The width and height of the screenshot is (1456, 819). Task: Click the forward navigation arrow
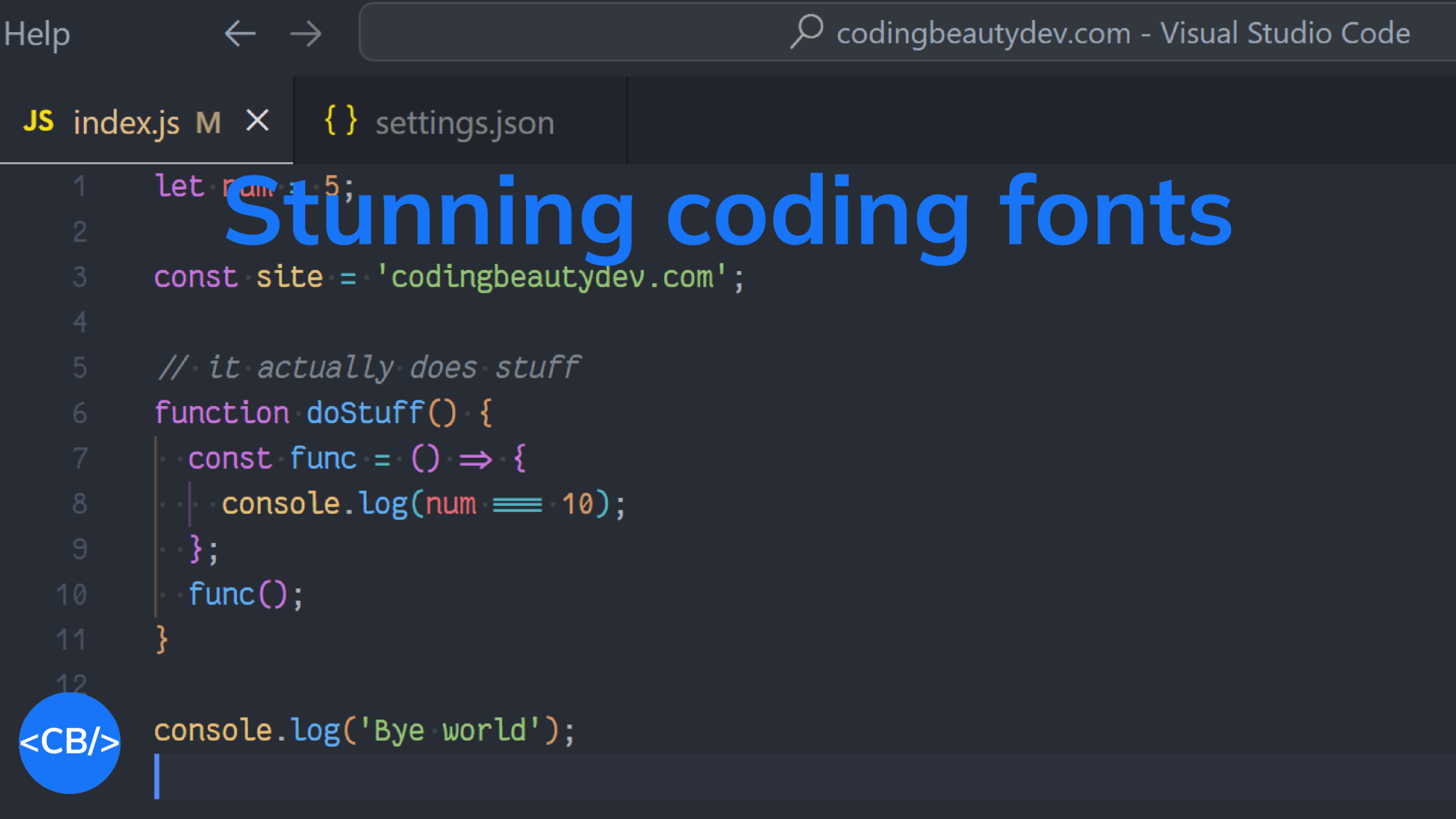(x=306, y=33)
